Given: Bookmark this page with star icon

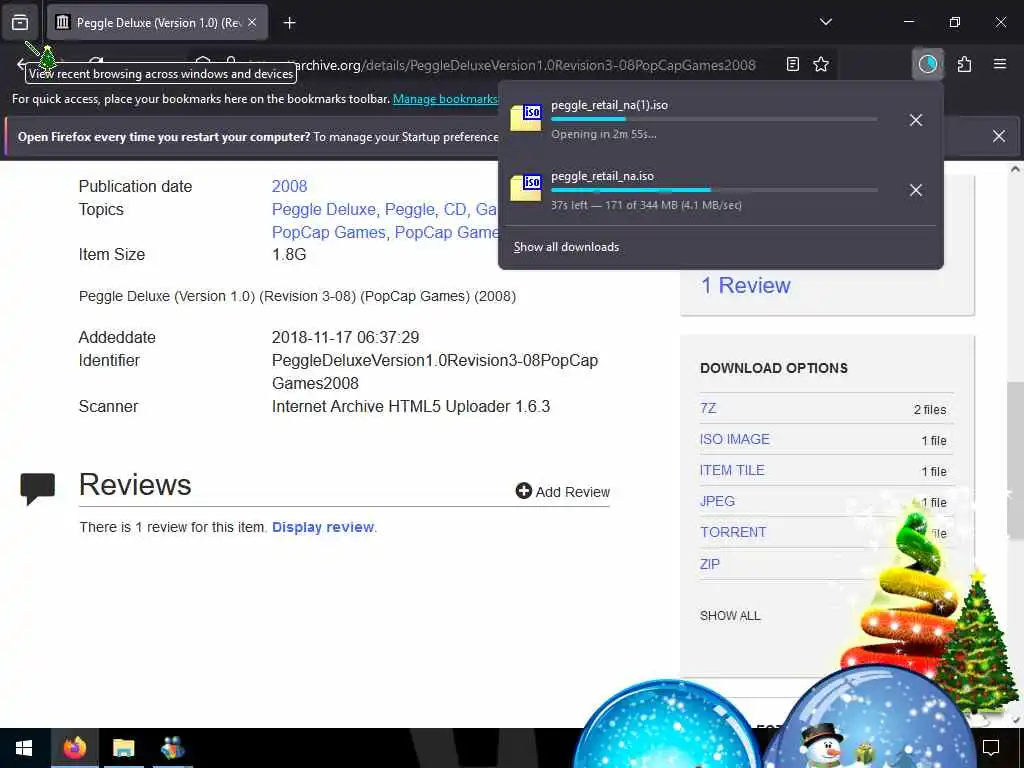Looking at the screenshot, I should (821, 64).
